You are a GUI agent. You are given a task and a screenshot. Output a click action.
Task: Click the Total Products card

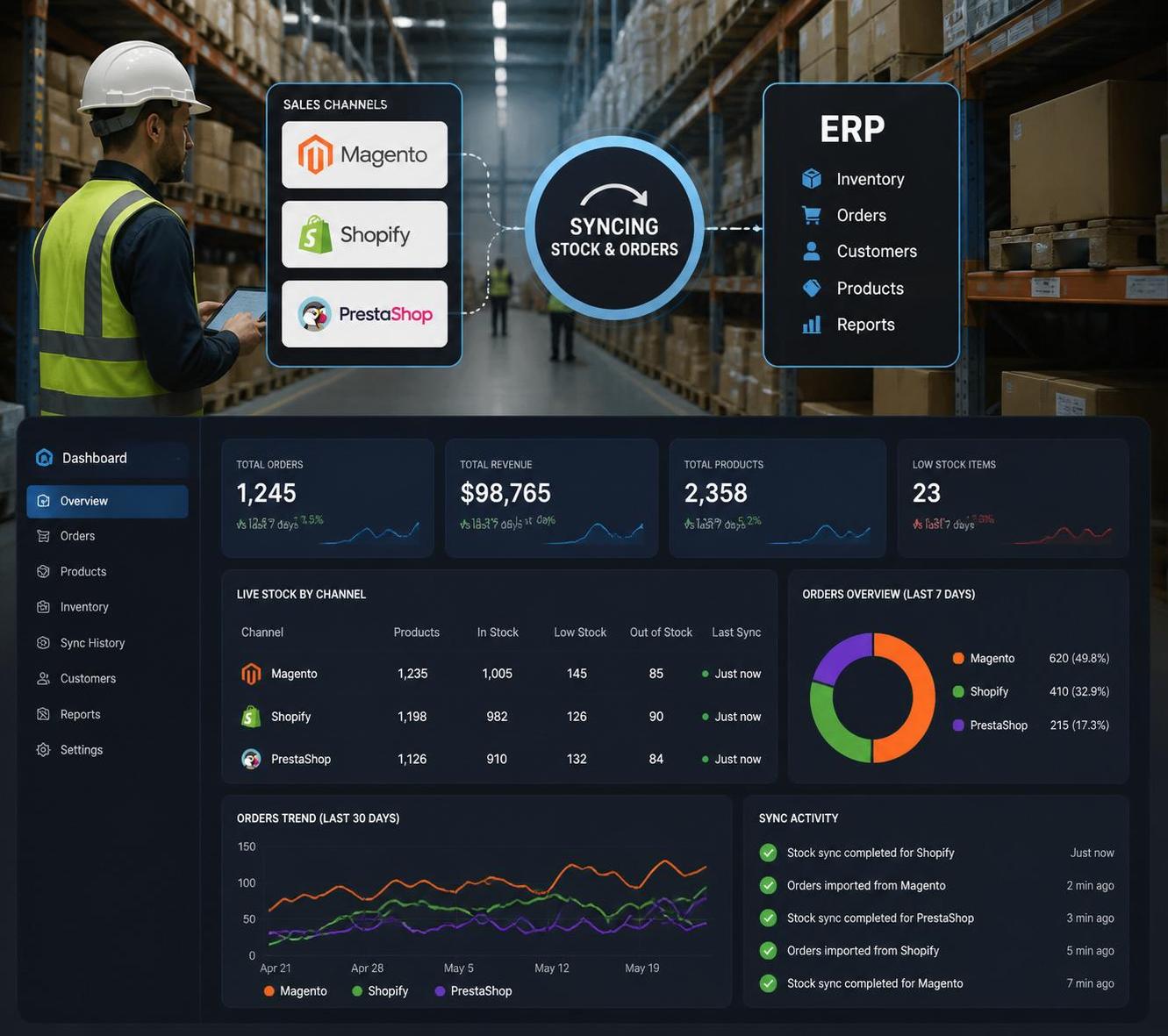tap(777, 498)
